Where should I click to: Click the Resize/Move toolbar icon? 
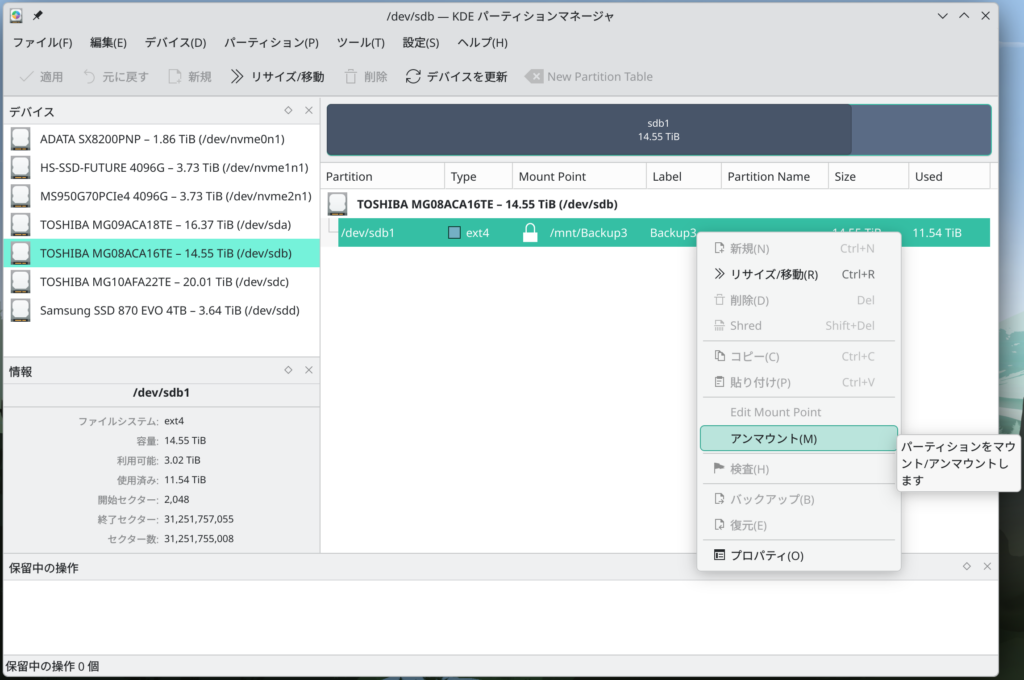(237, 77)
